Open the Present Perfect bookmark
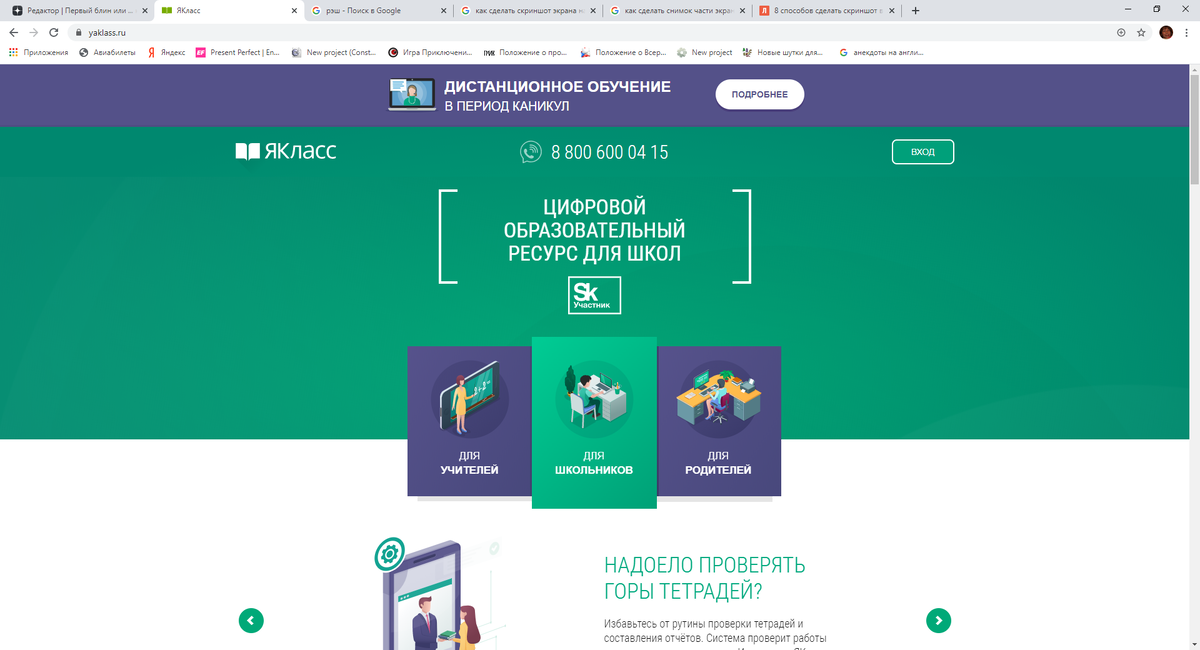Viewport: 1200px width, 650px height. [x=238, y=52]
